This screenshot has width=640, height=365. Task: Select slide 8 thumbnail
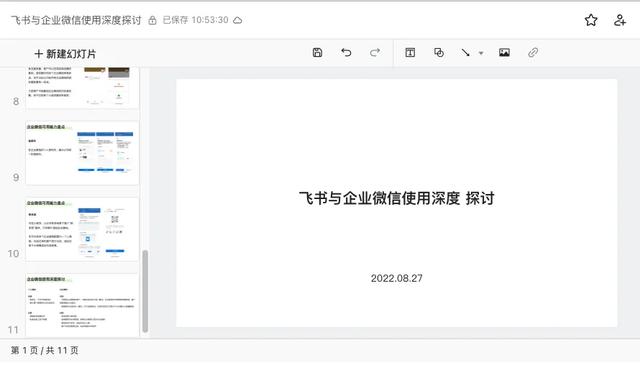(x=82, y=87)
